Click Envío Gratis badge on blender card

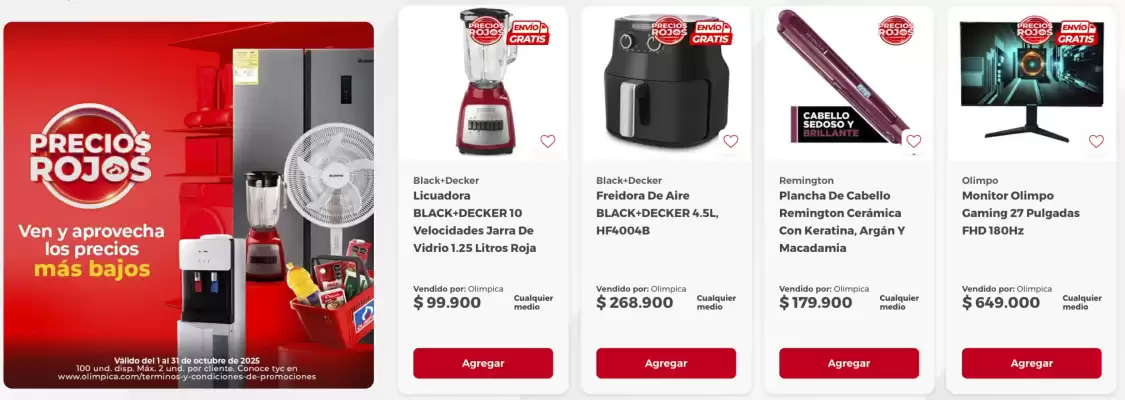(528, 33)
